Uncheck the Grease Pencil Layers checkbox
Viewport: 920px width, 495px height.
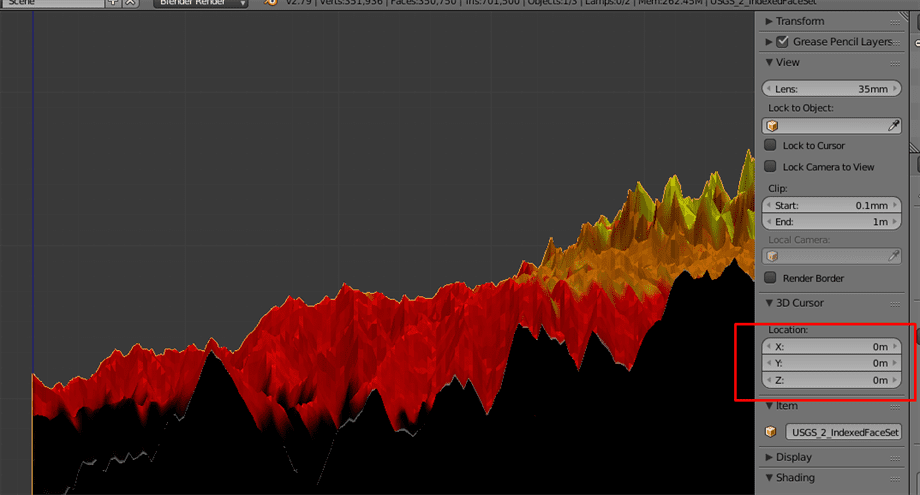[782, 42]
